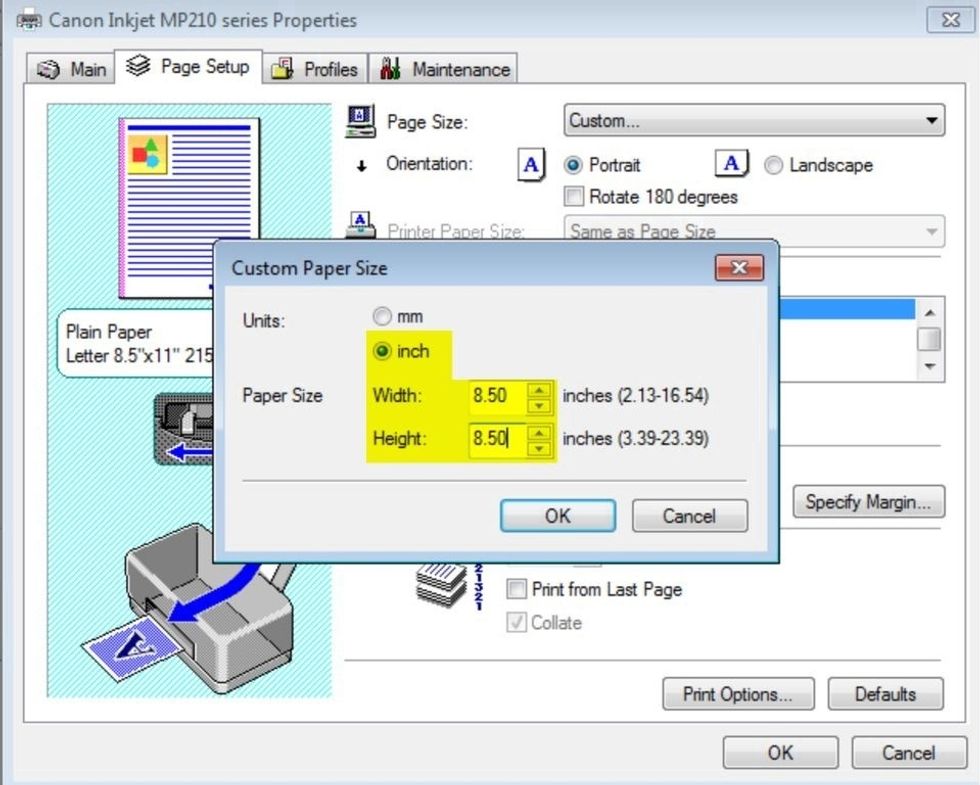Click the Printer Paper Size icon

[360, 226]
